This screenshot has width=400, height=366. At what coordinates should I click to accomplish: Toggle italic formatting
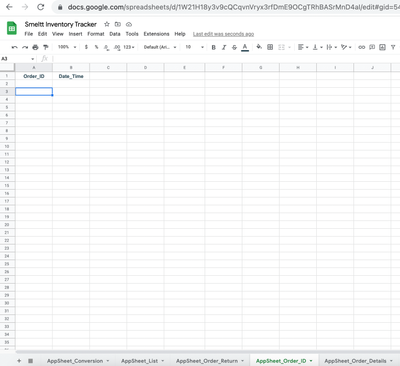pos(224,47)
